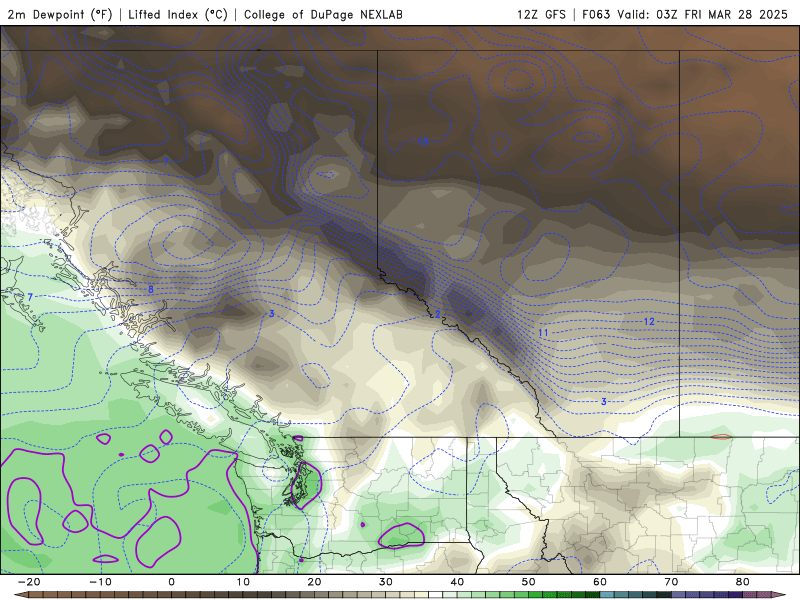Click the blue contour label "11"
Viewport: 800px width, 600px height.
(x=543, y=333)
